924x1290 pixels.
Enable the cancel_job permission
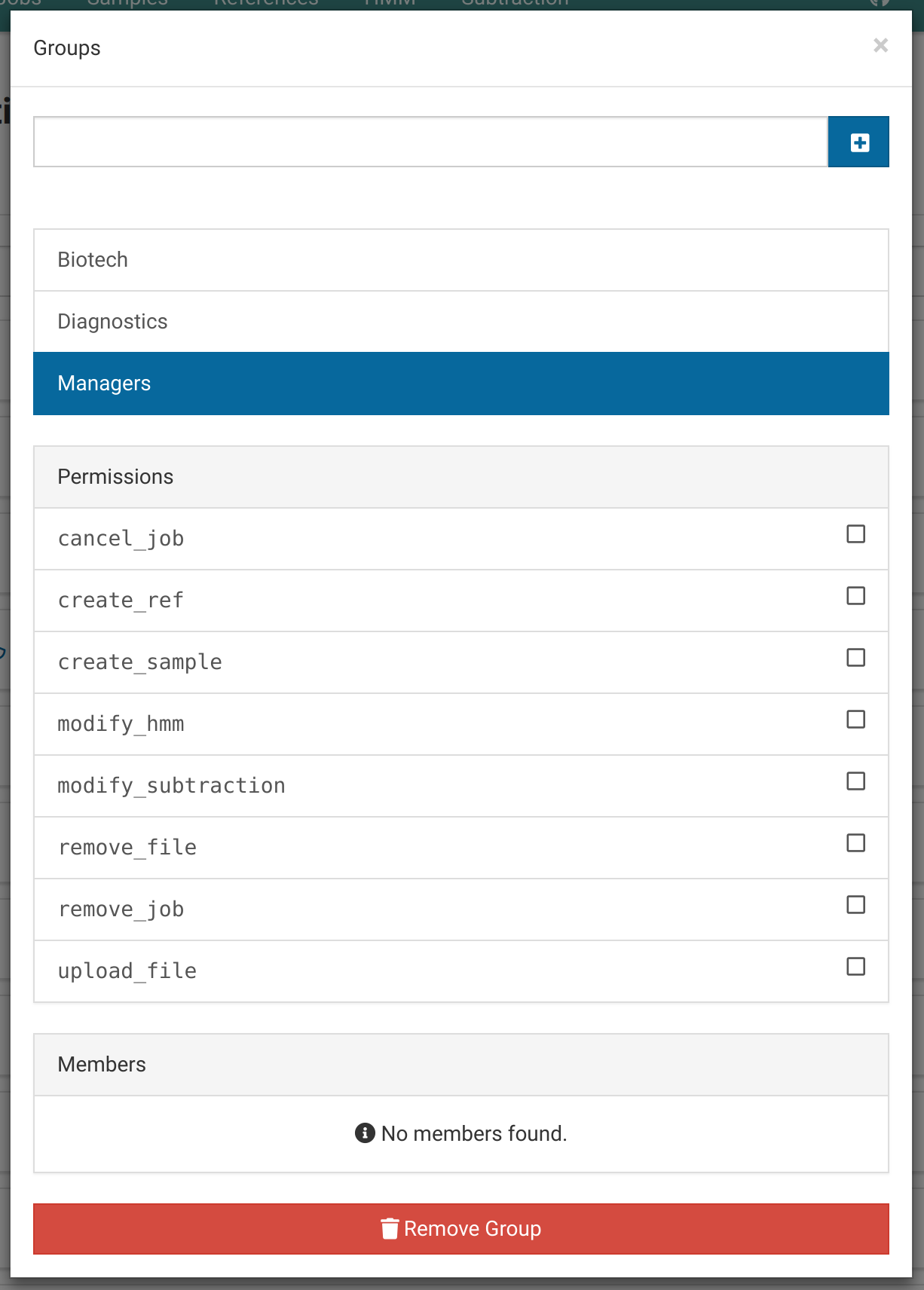click(x=855, y=534)
